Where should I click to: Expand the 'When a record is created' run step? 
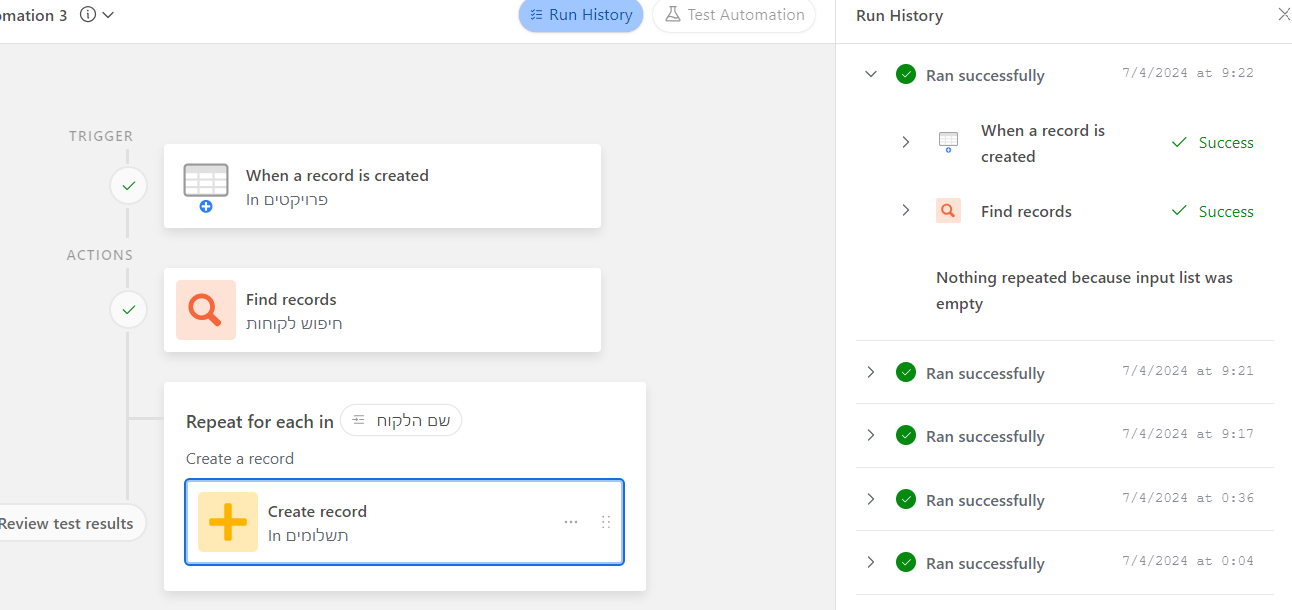pos(906,142)
